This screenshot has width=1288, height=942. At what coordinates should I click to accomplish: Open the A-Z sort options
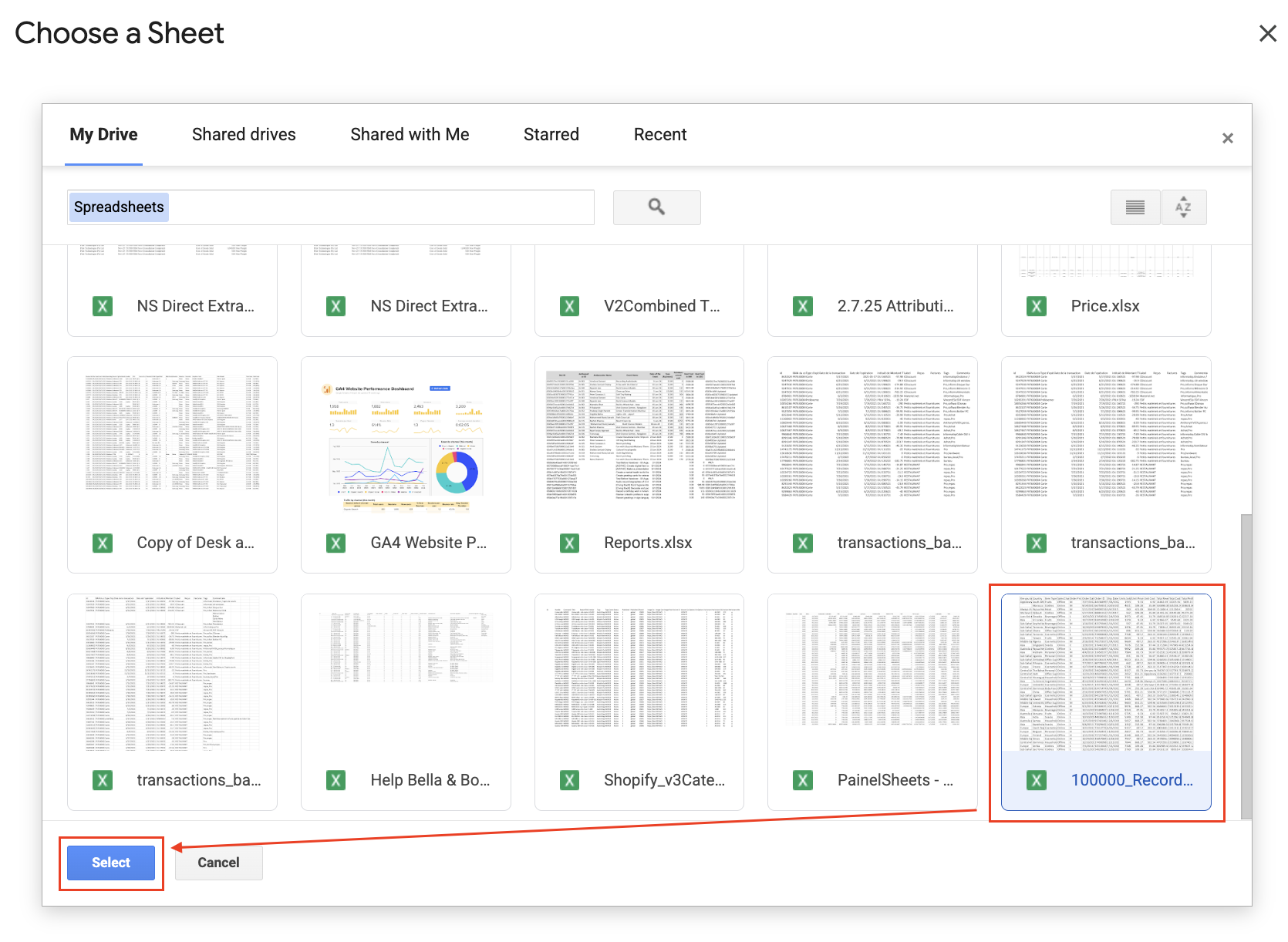pyautogui.click(x=1183, y=207)
